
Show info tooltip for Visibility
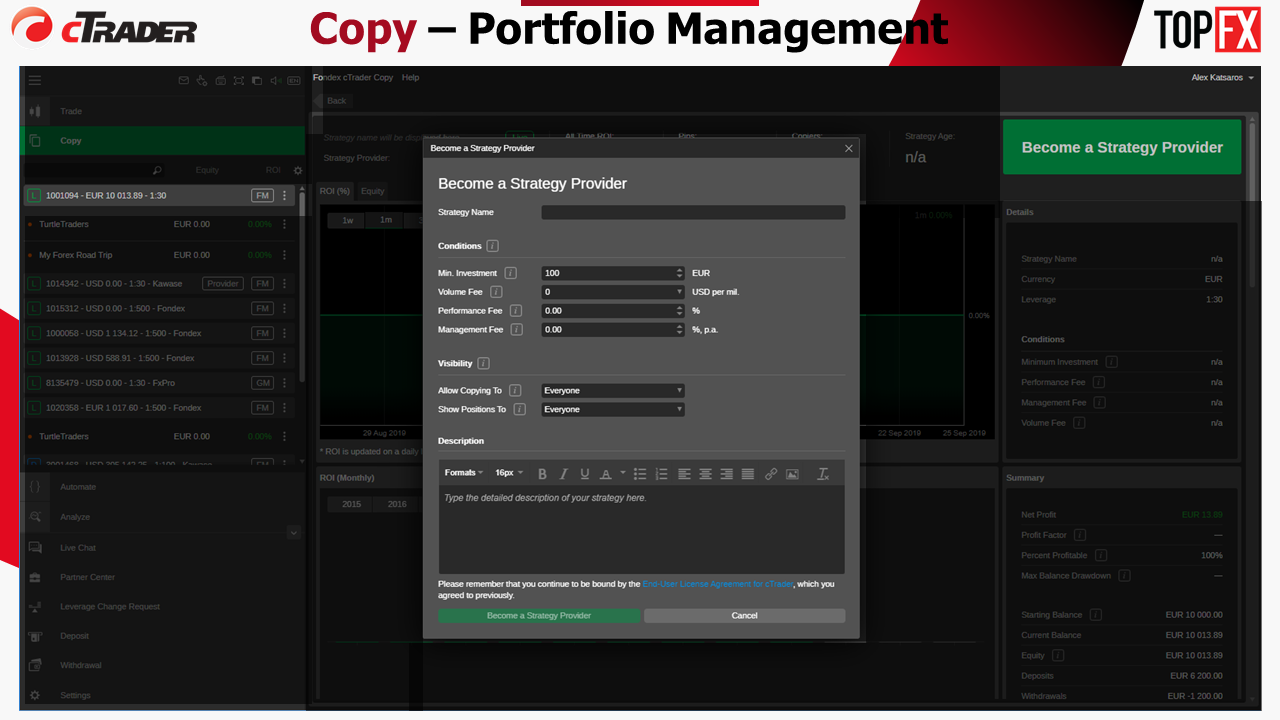point(484,364)
